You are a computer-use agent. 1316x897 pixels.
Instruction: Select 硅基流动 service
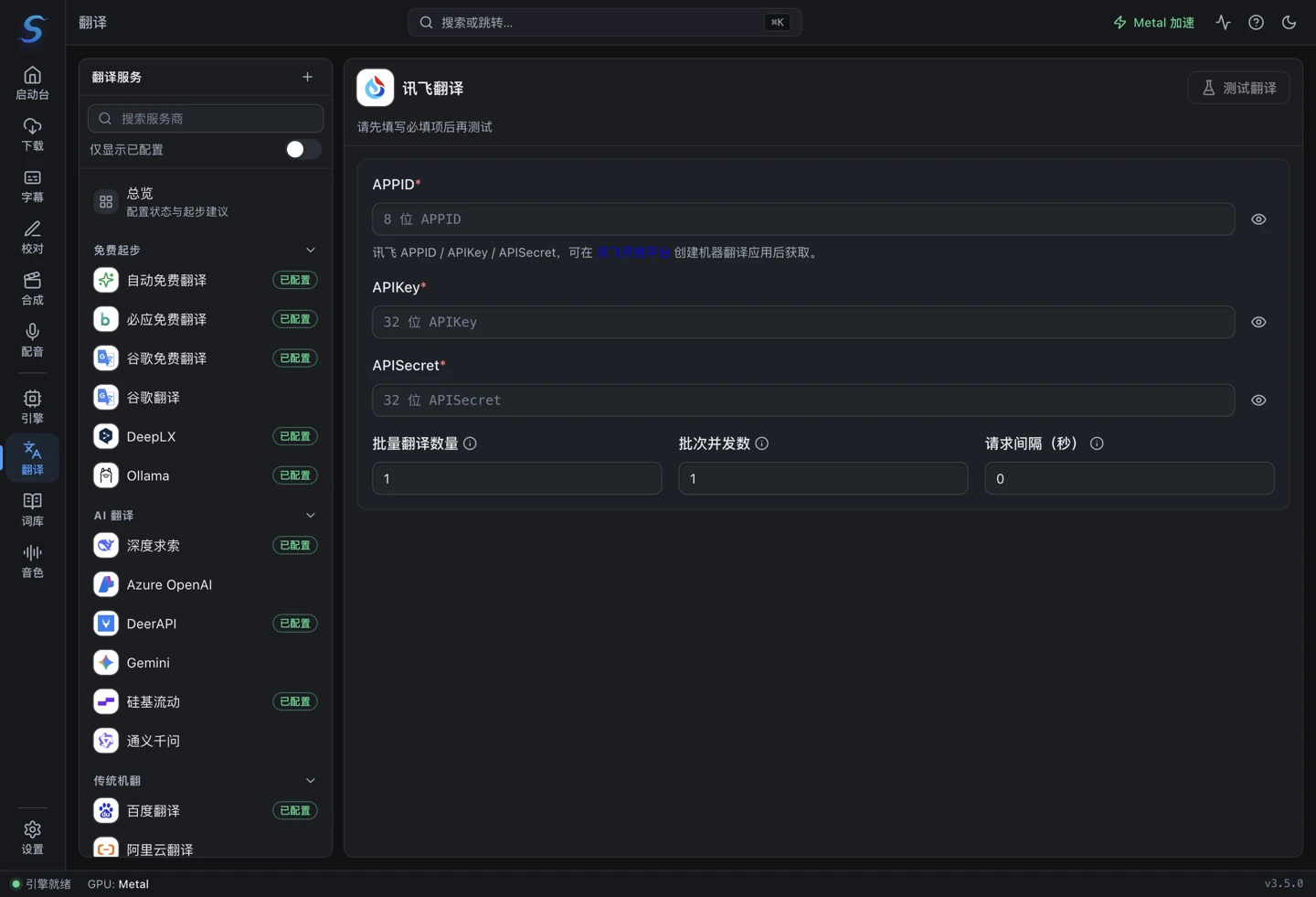coord(206,701)
